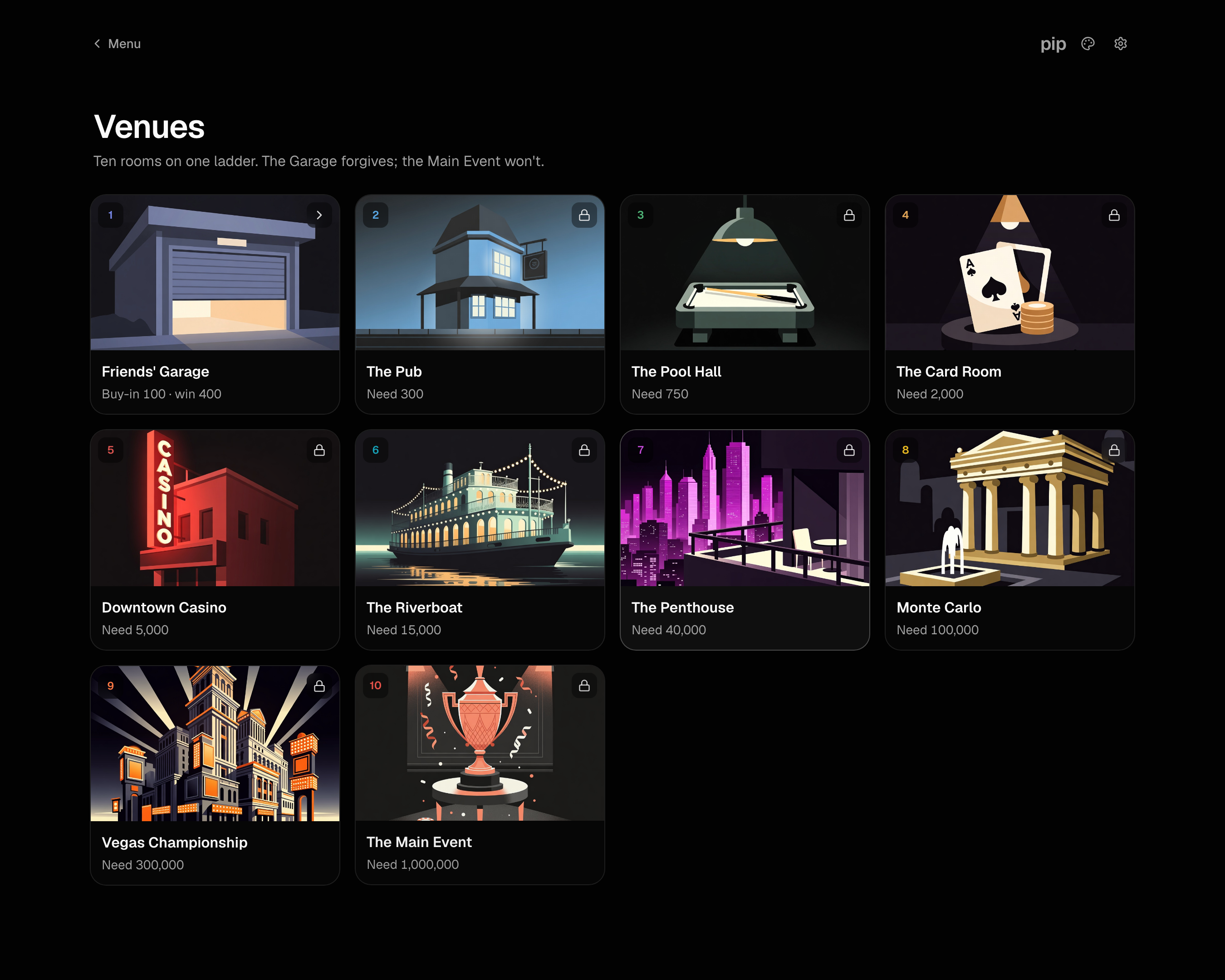Click 'Need 300' under The Pub

[395, 394]
